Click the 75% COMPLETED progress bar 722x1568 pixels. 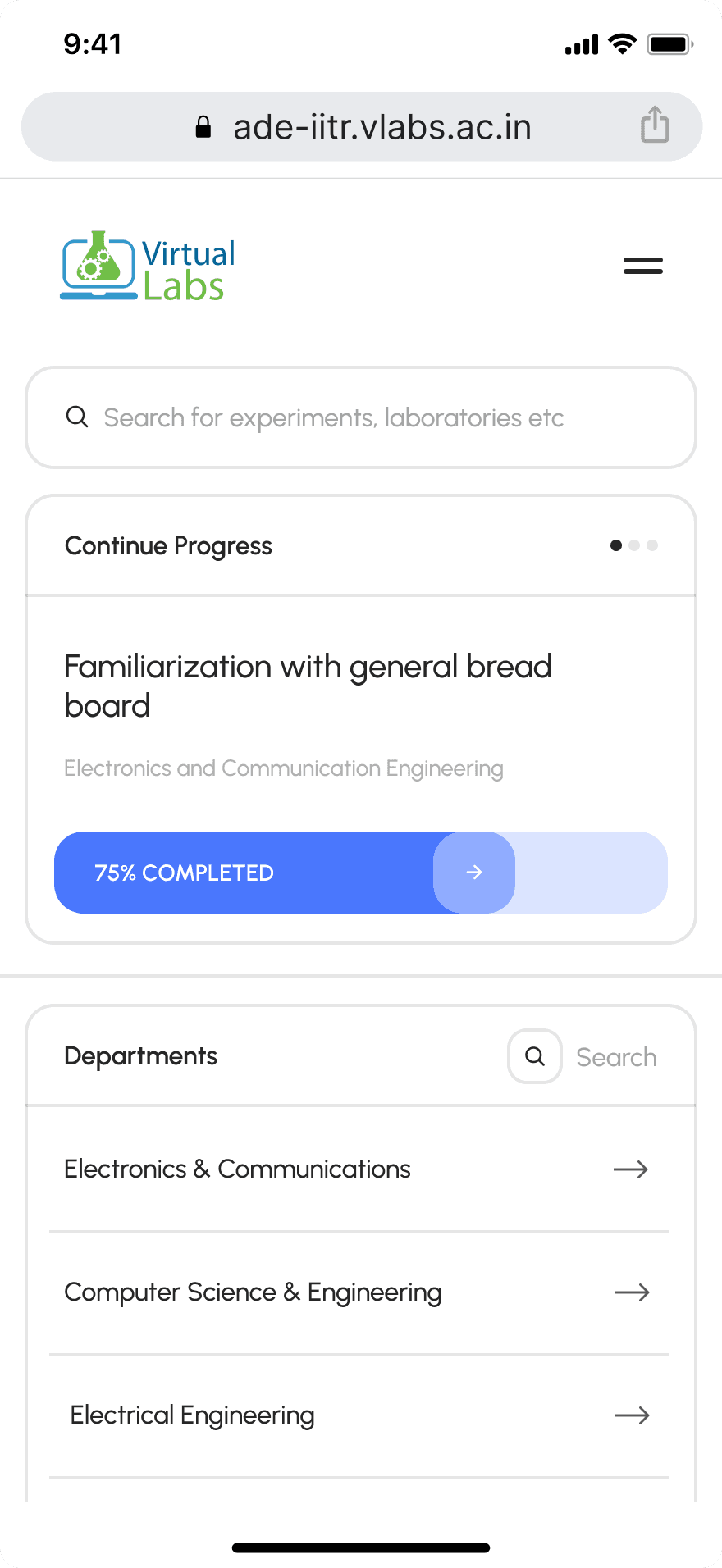pyautogui.click(x=361, y=873)
